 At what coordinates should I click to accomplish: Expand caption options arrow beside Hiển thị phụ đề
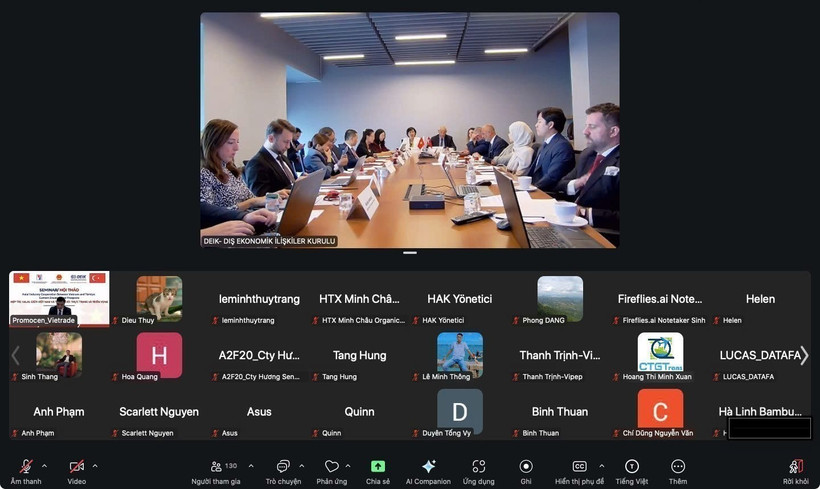pyautogui.click(x=601, y=465)
